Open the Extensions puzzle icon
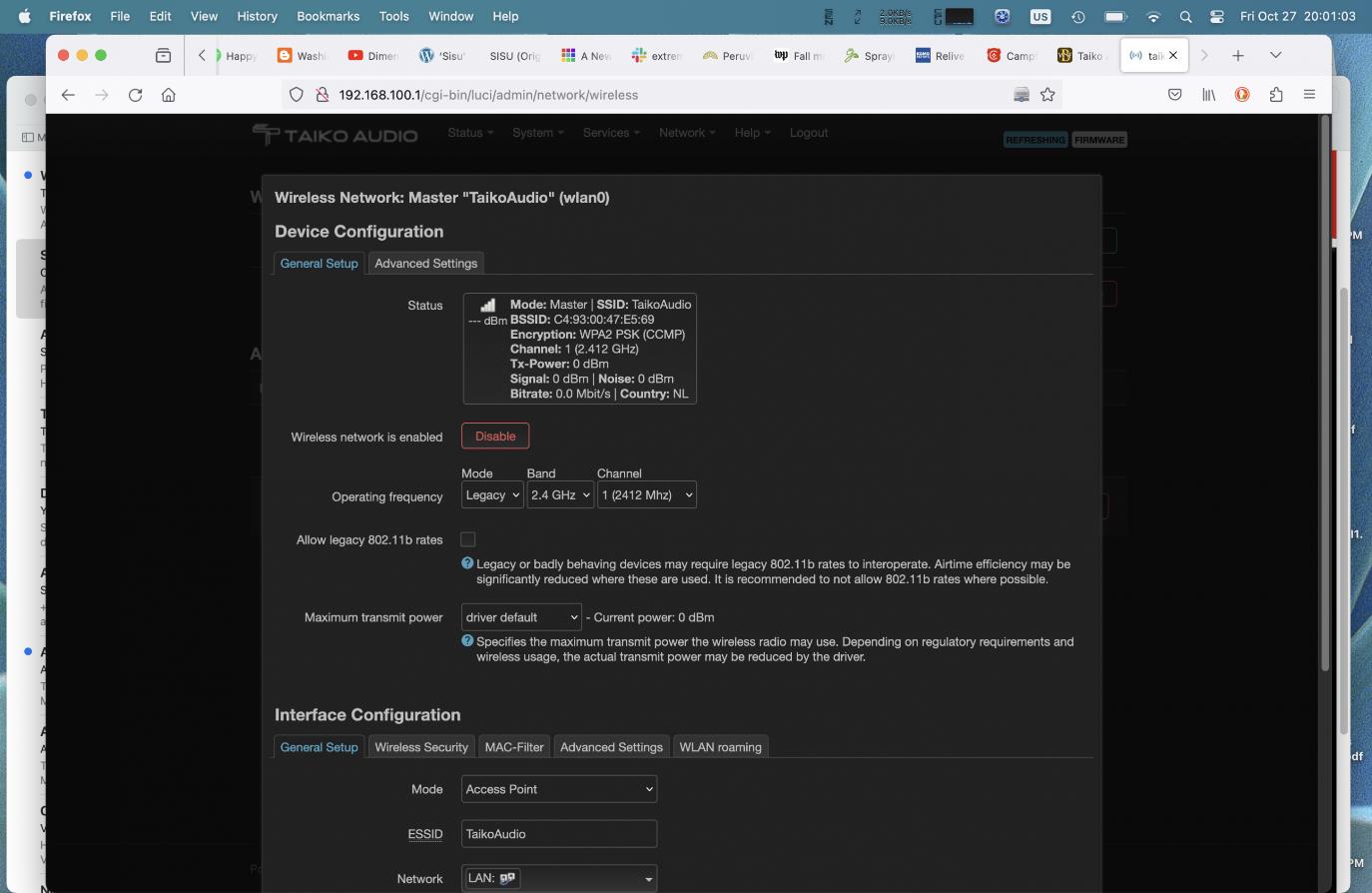1372x893 pixels. (1276, 95)
